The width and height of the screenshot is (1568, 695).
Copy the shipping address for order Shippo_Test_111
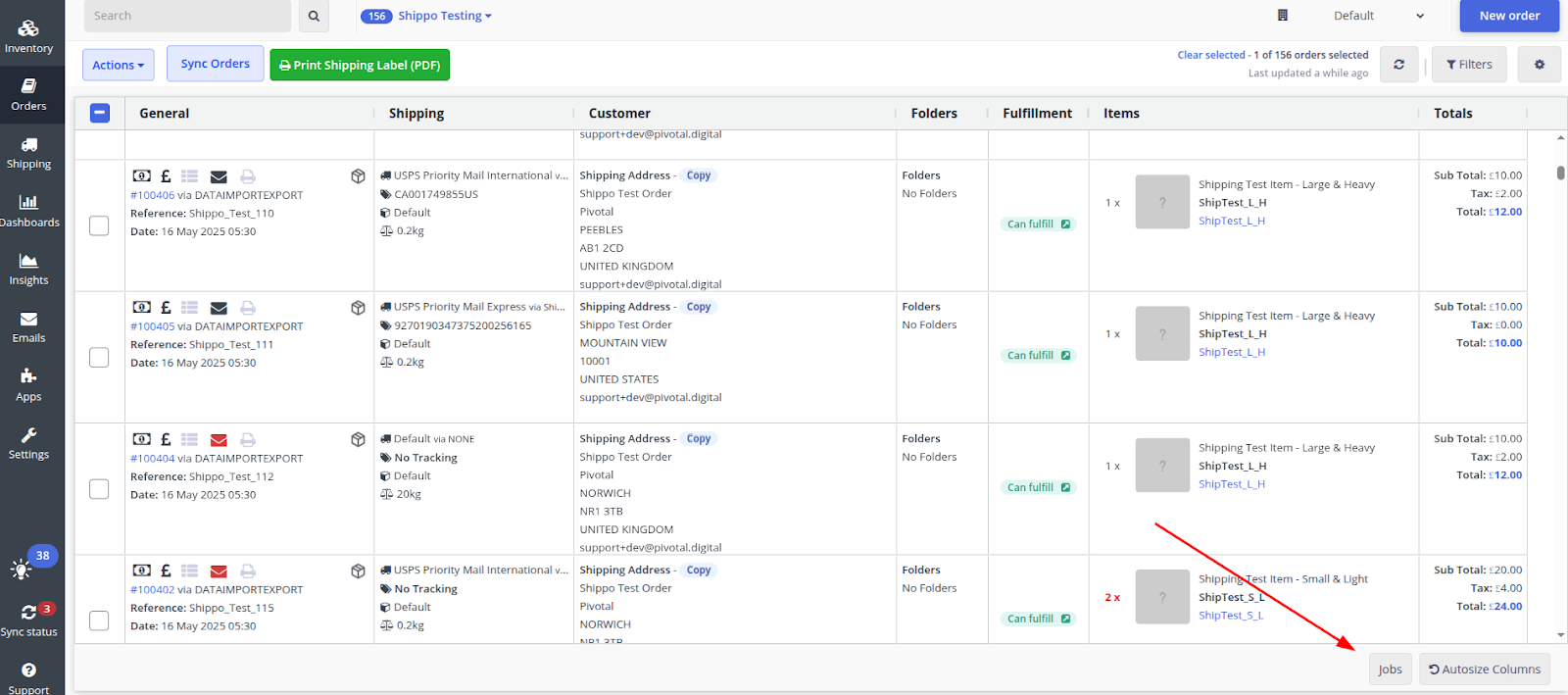click(699, 307)
